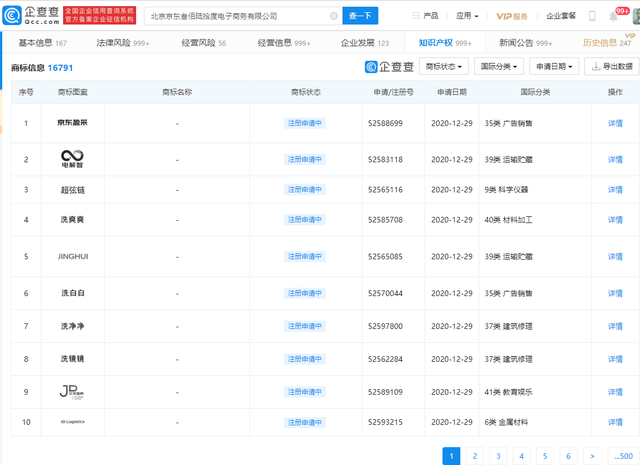This screenshot has width=640, height=465.
Task: Switch to the 经营风险 tab
Action: point(203,42)
